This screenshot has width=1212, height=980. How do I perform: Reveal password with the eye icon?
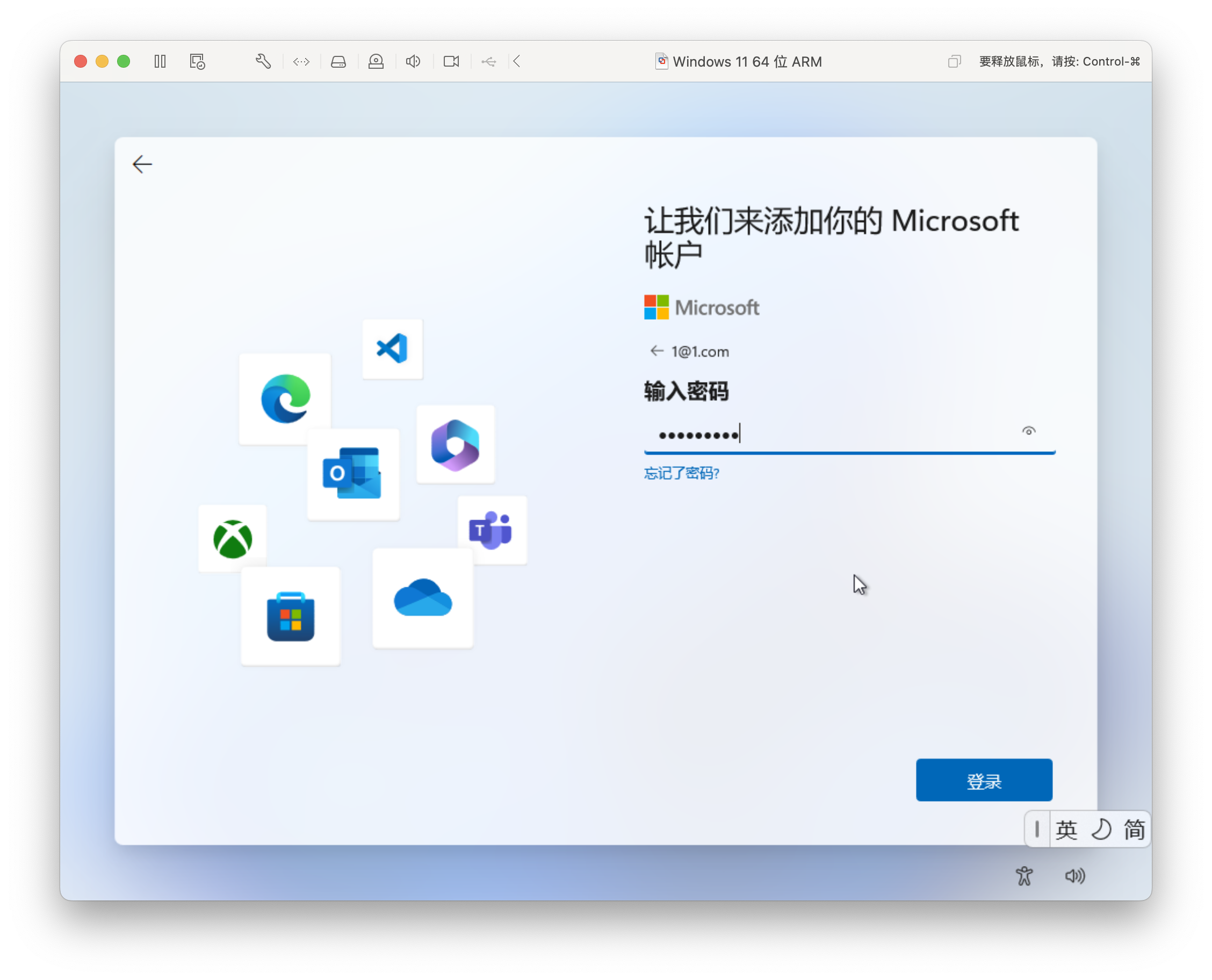click(x=1029, y=431)
